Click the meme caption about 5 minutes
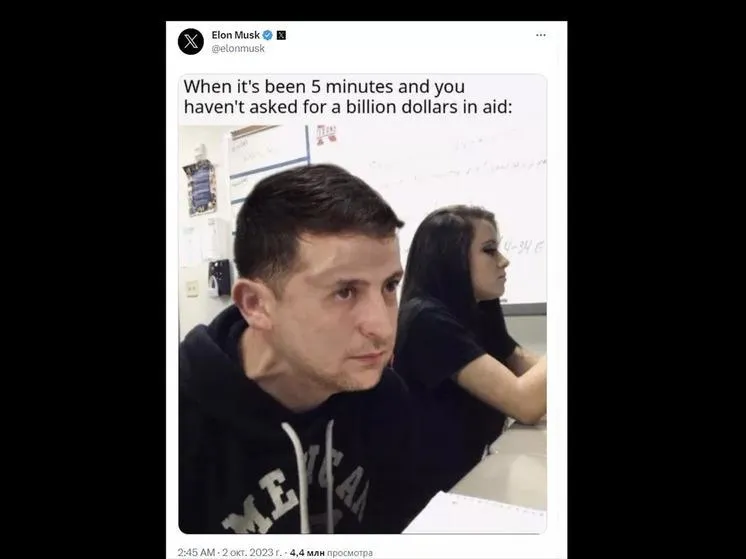 click(347, 97)
